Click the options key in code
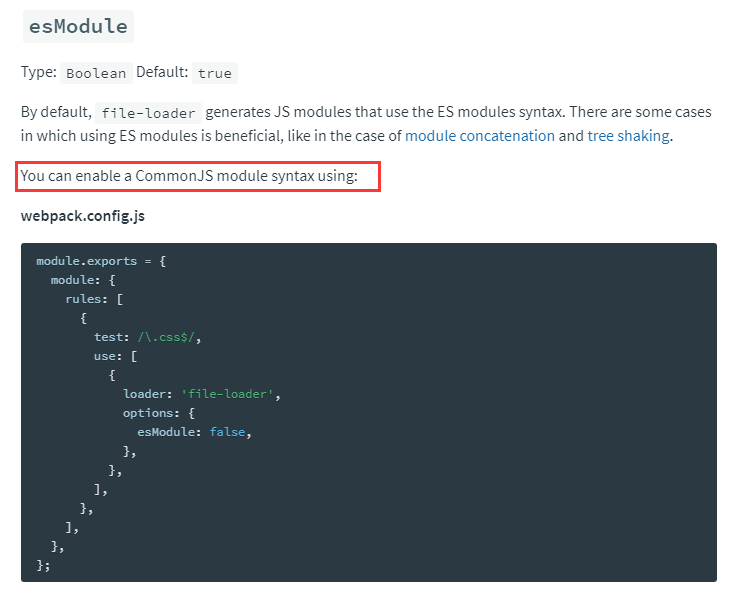Viewport: 744px width, 604px height. point(150,413)
